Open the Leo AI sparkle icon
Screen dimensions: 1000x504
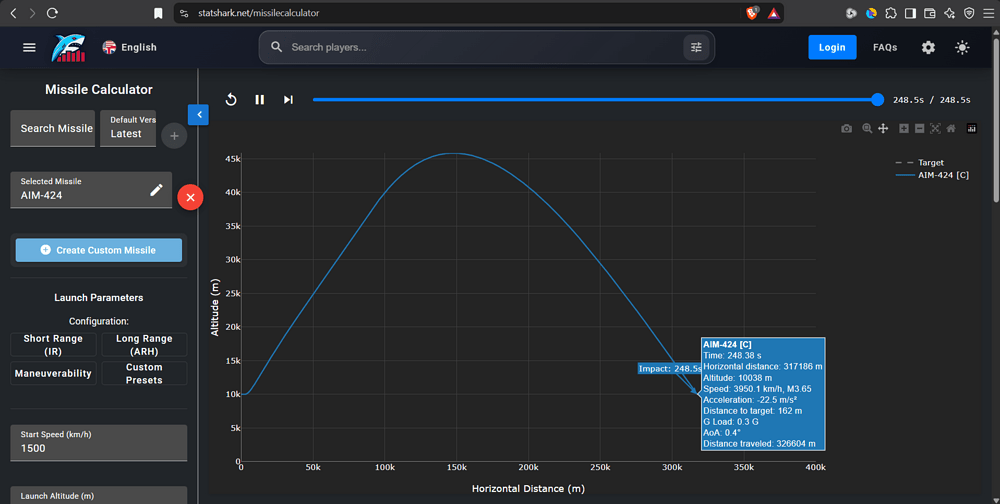tap(950, 13)
